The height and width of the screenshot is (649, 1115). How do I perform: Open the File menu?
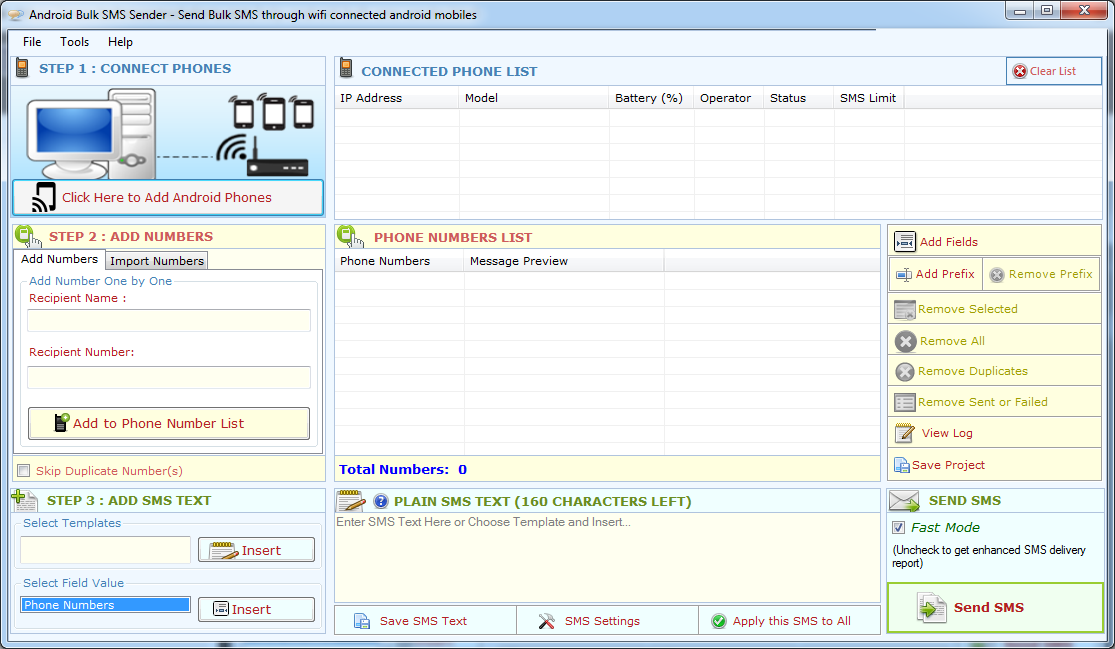tap(32, 42)
